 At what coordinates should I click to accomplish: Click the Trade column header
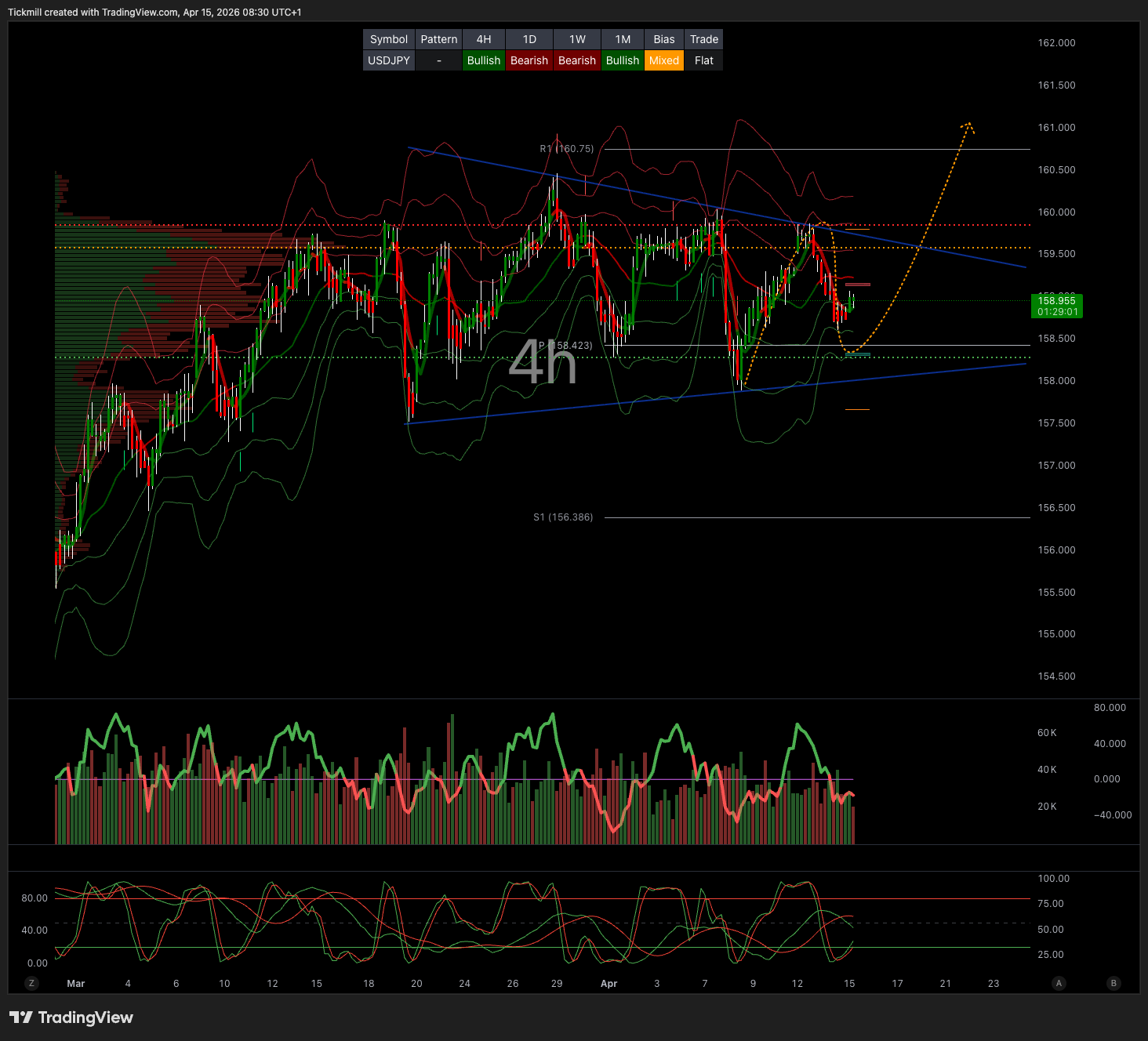(703, 39)
